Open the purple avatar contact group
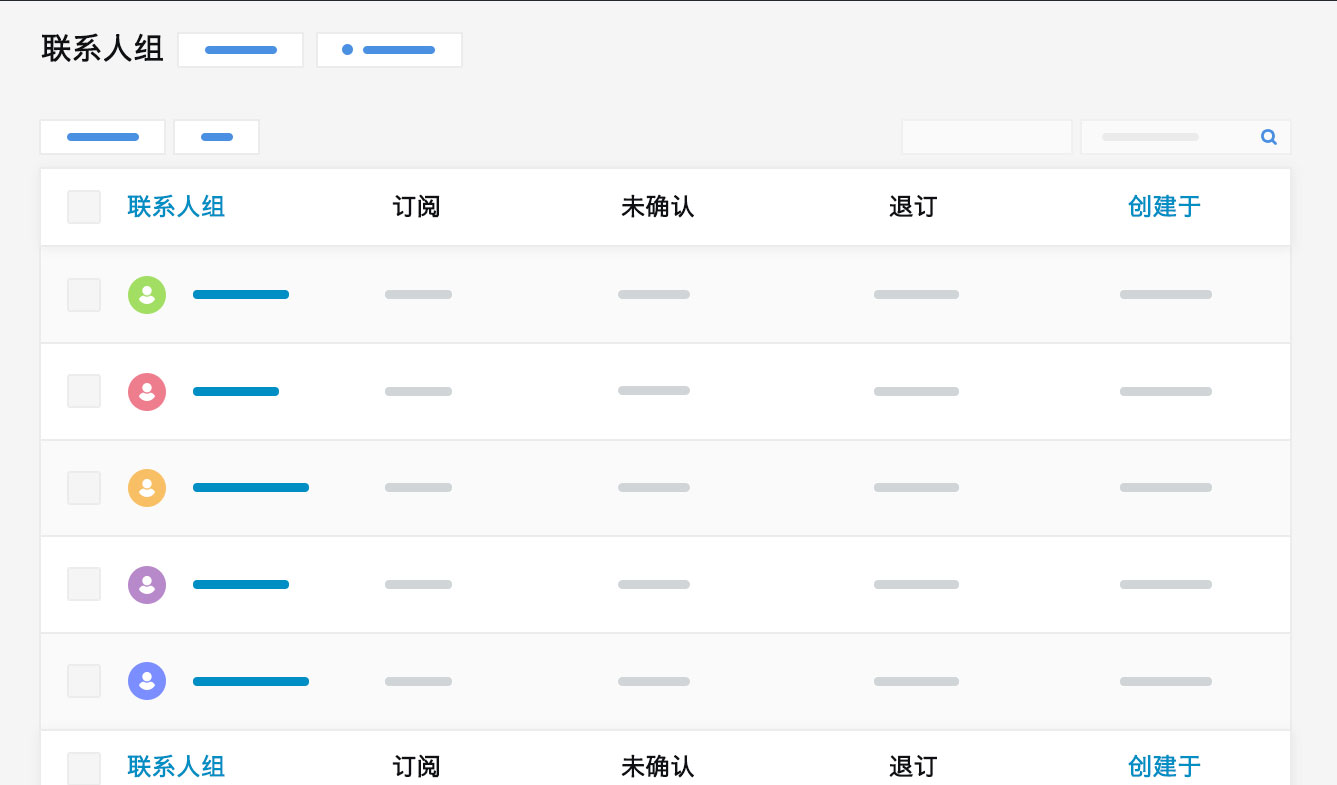Image resolution: width=1337 pixels, height=785 pixels. (147, 585)
